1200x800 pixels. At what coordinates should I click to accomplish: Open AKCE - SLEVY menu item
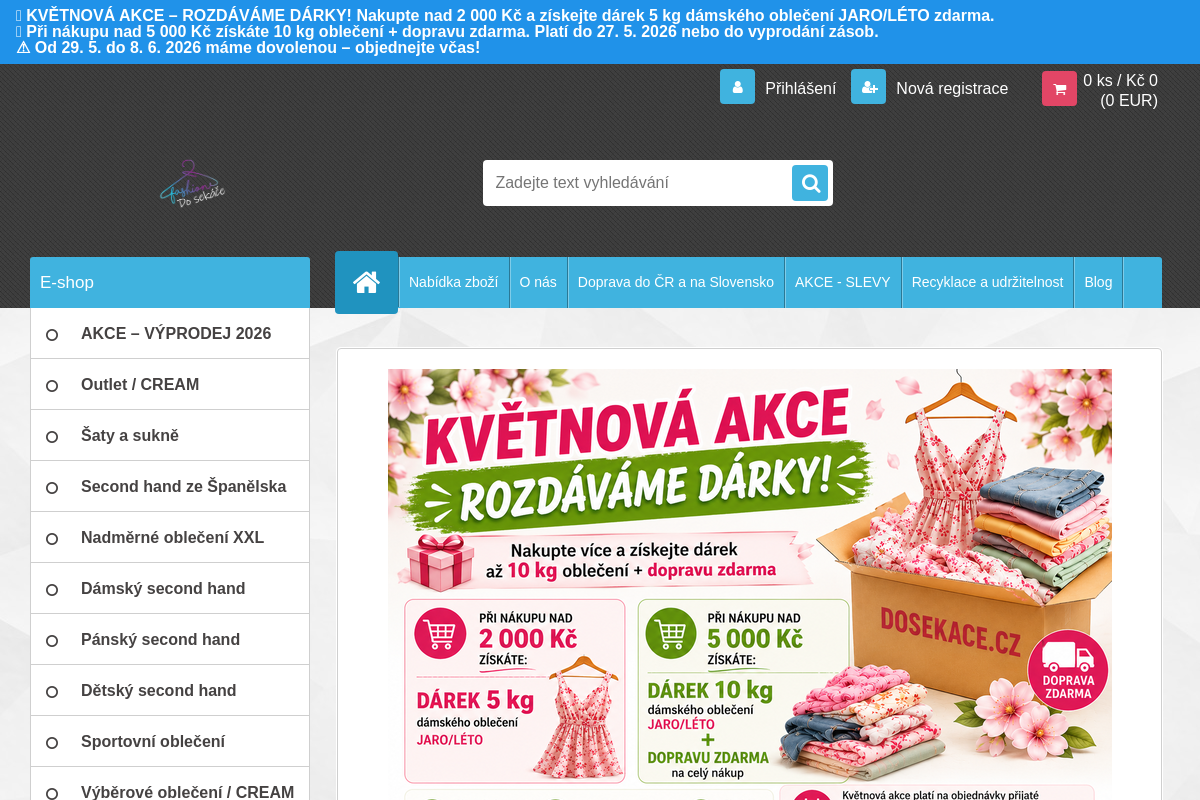pos(843,282)
